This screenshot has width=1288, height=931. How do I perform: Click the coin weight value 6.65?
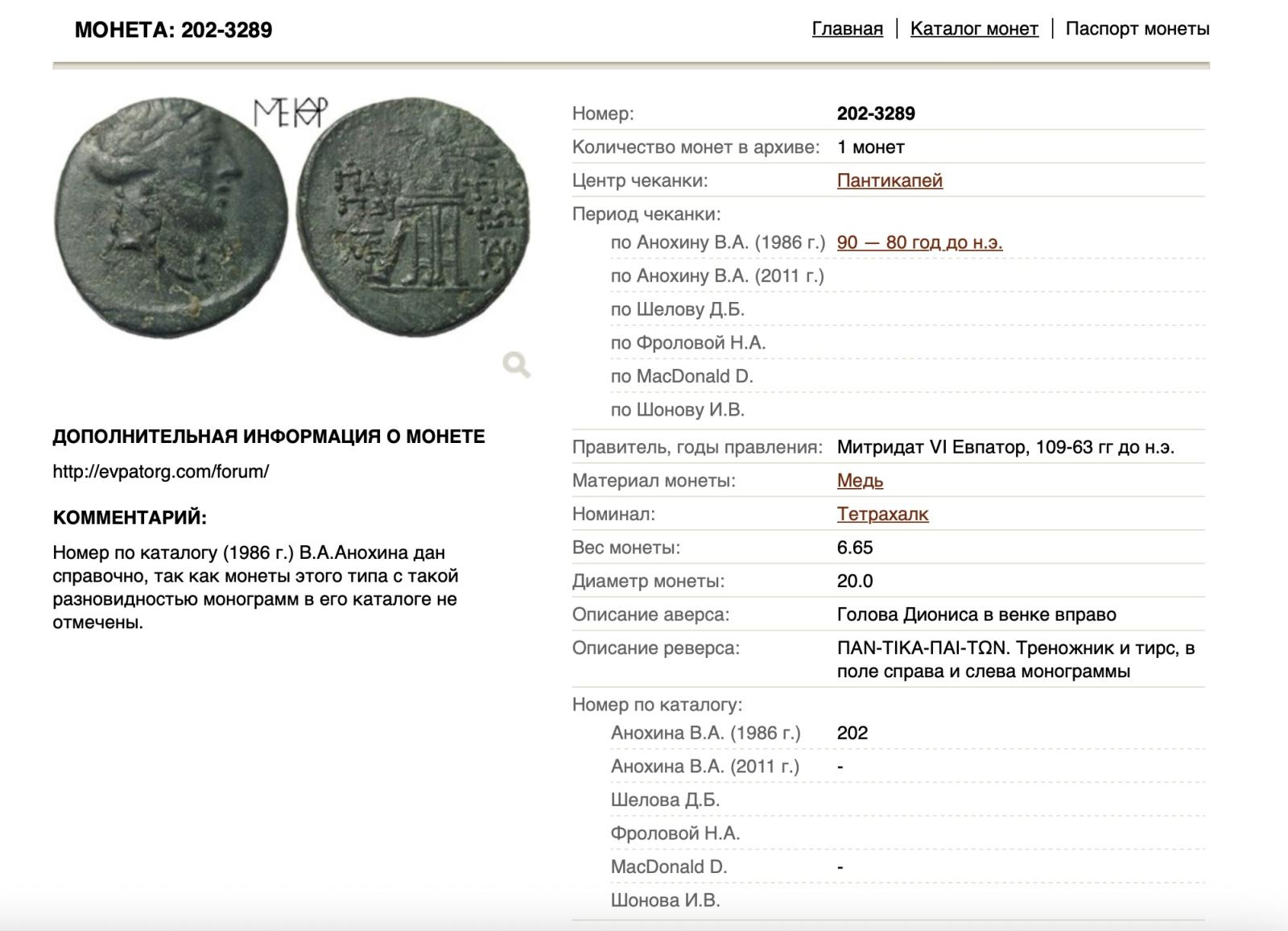[x=855, y=548]
